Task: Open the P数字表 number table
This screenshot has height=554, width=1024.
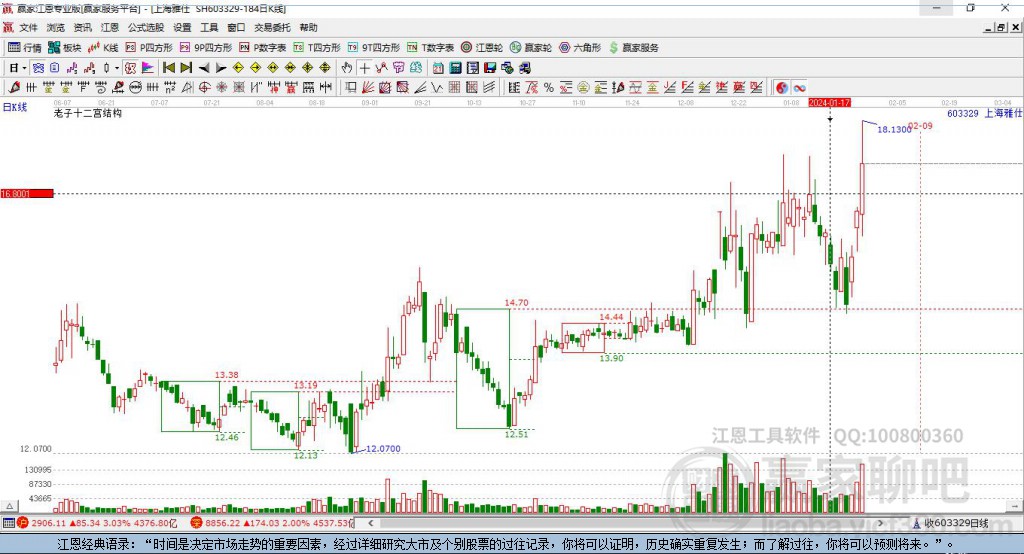Action: click(263, 48)
